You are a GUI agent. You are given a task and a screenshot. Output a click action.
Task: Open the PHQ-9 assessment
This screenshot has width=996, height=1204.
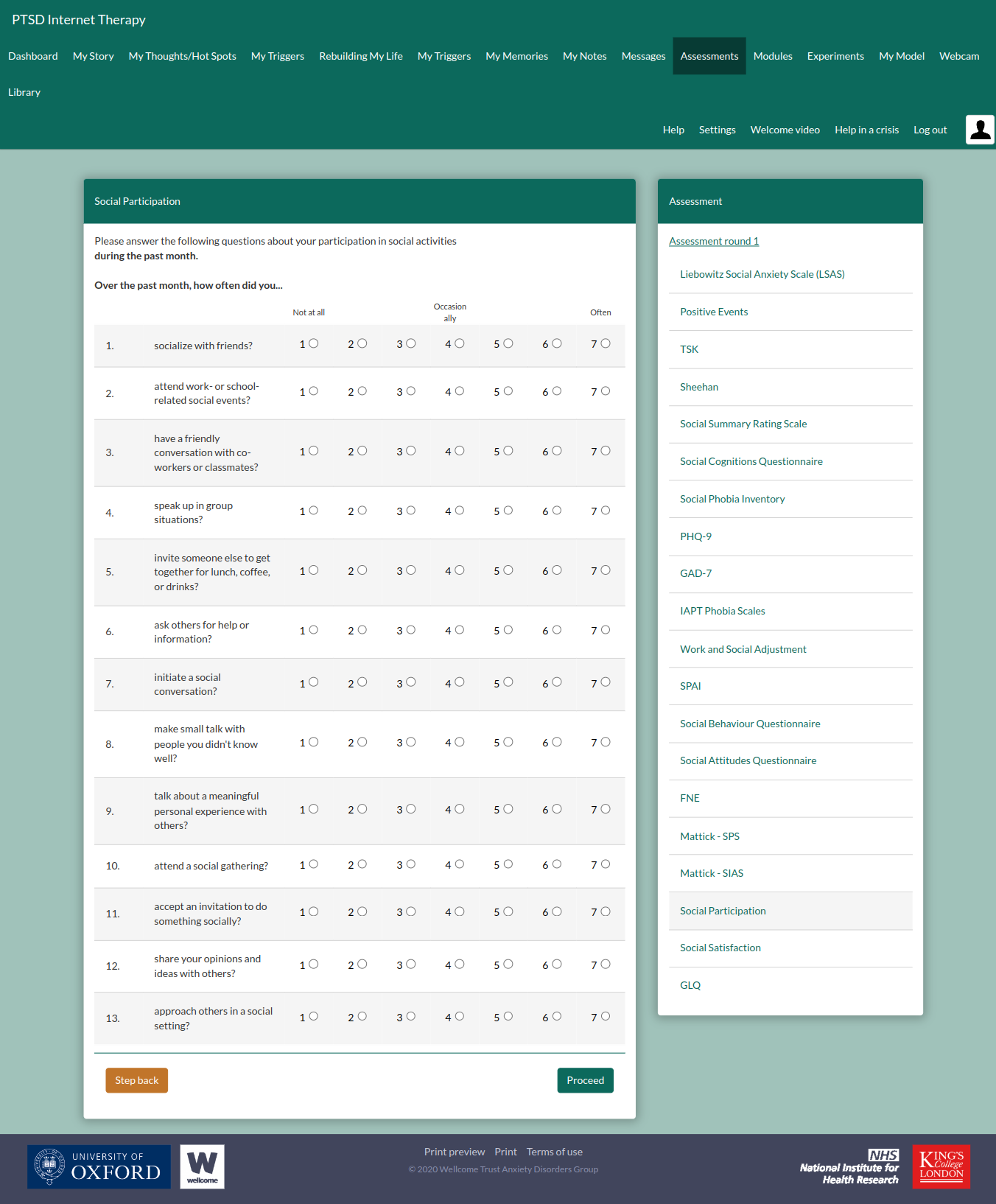click(695, 536)
